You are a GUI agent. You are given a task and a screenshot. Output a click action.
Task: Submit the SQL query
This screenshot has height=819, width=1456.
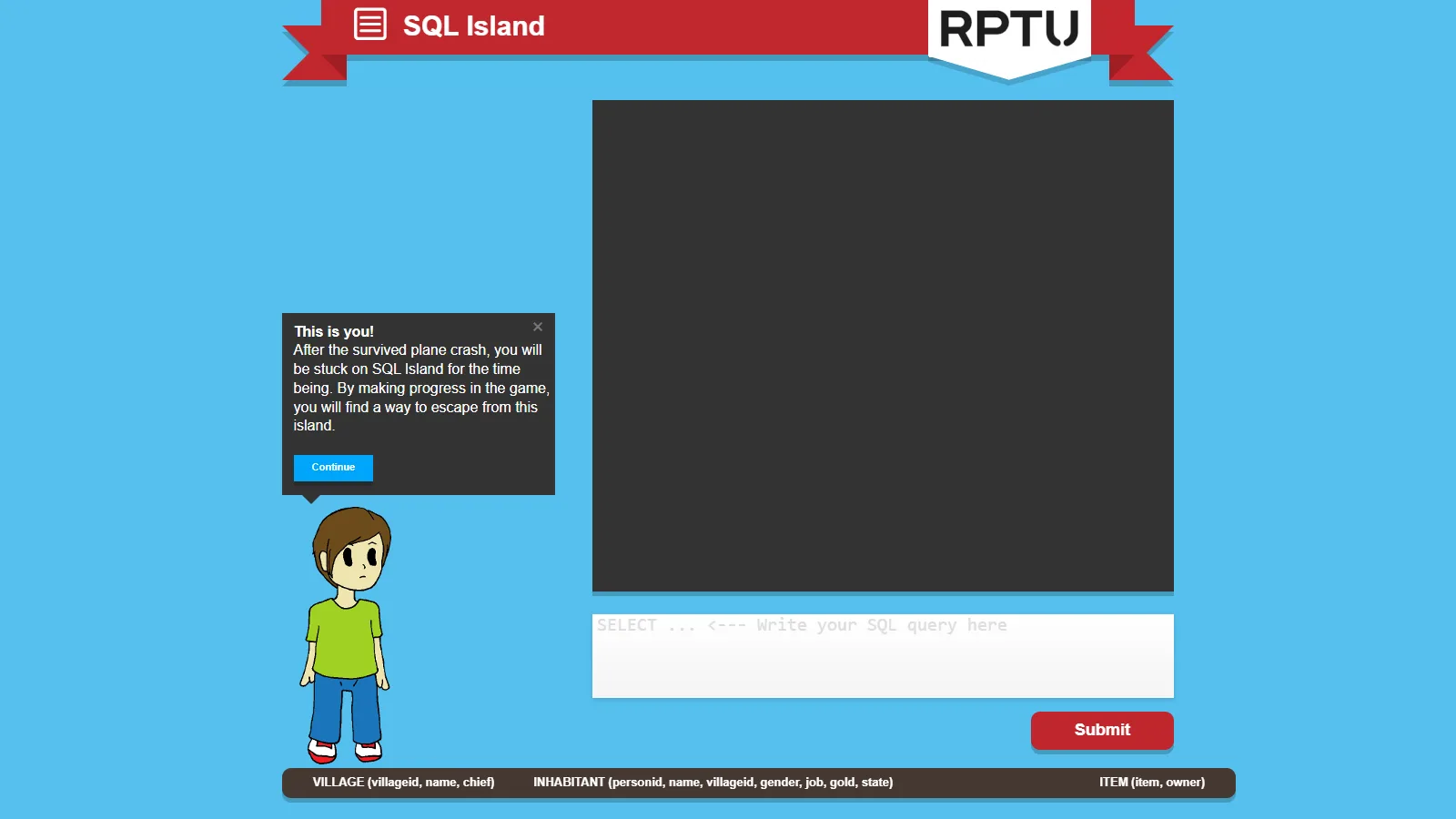coord(1102,731)
